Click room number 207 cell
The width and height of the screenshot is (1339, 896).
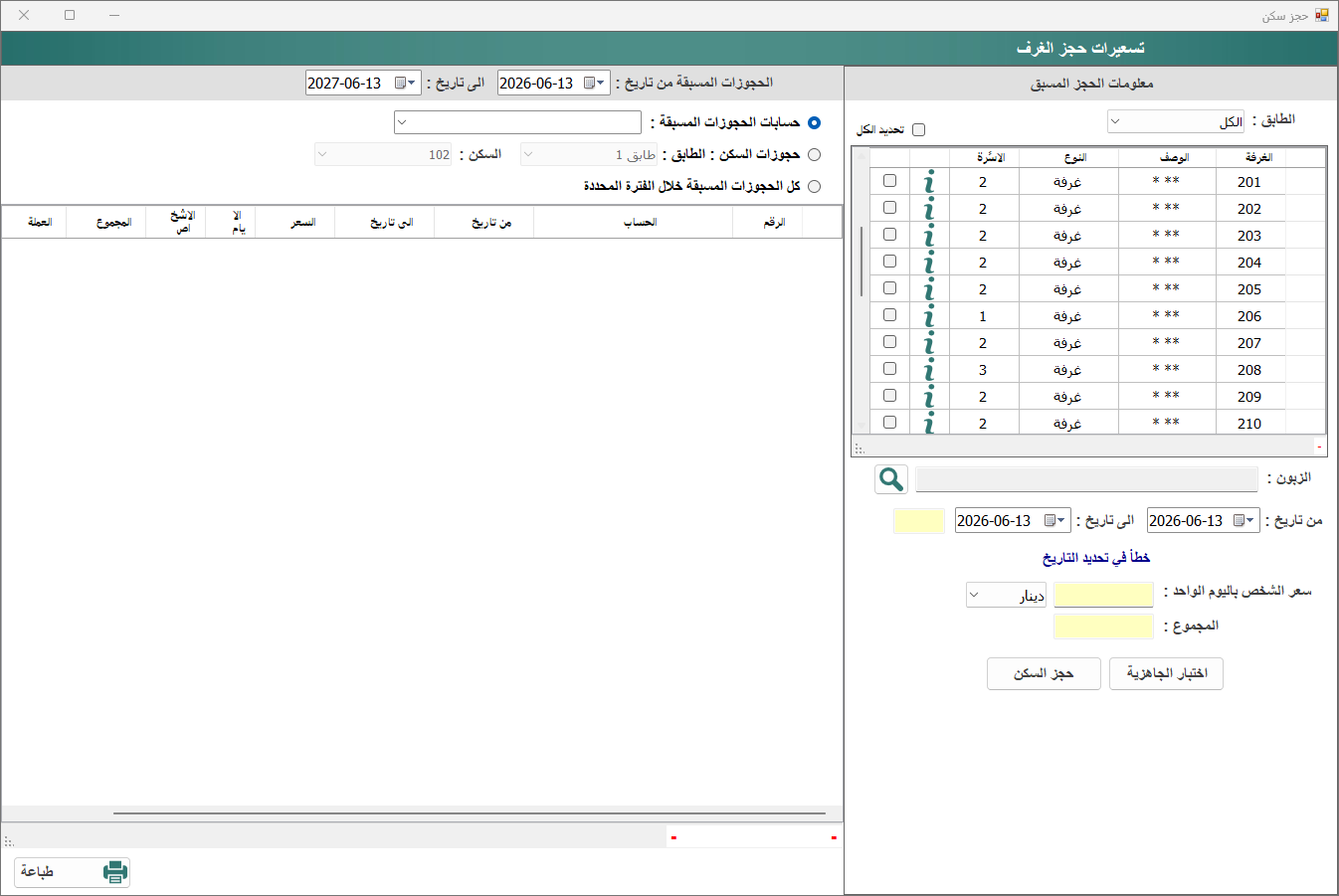[1249, 342]
